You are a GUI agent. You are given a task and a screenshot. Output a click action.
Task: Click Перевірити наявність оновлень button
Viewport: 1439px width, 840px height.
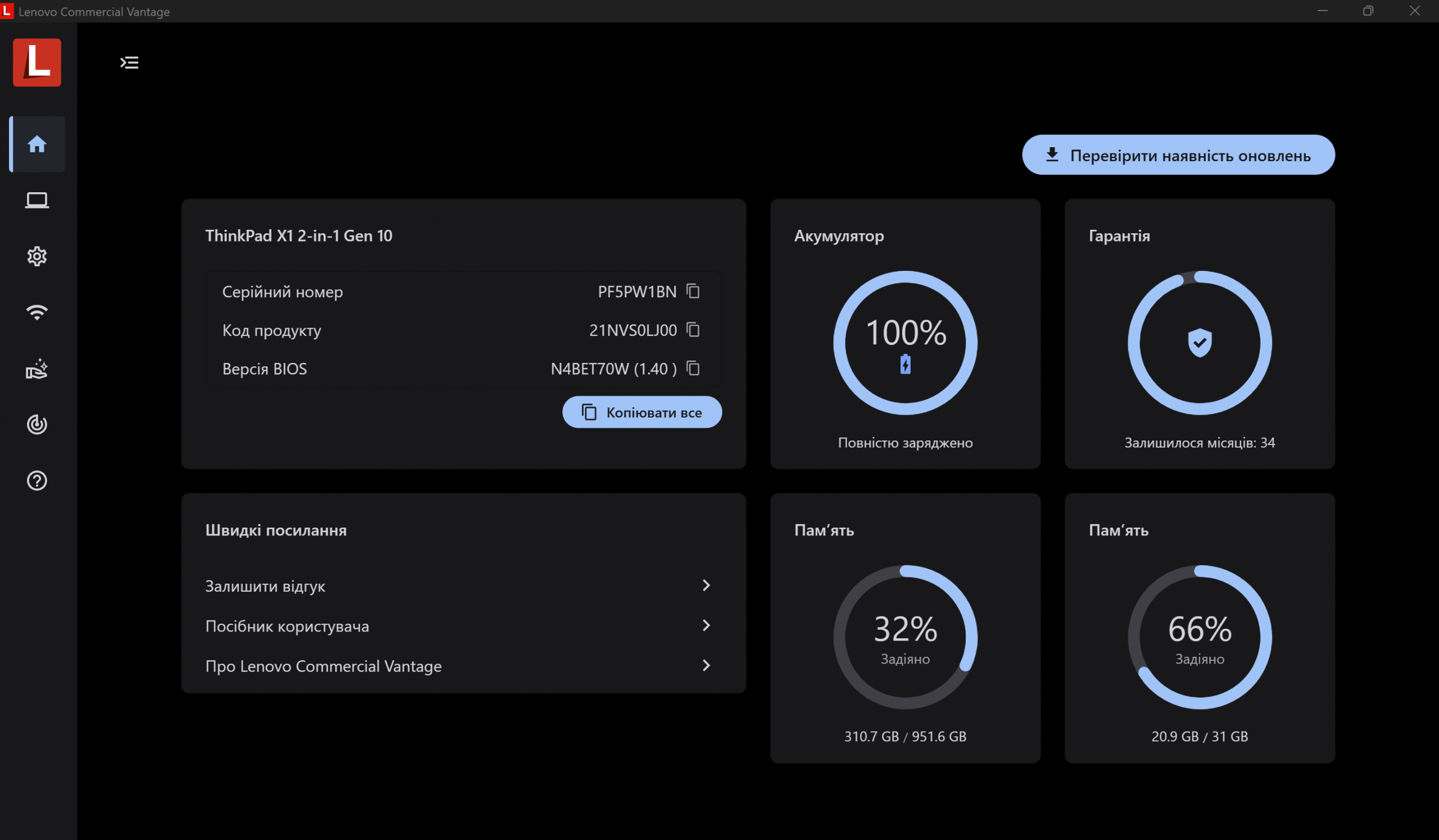(1178, 155)
